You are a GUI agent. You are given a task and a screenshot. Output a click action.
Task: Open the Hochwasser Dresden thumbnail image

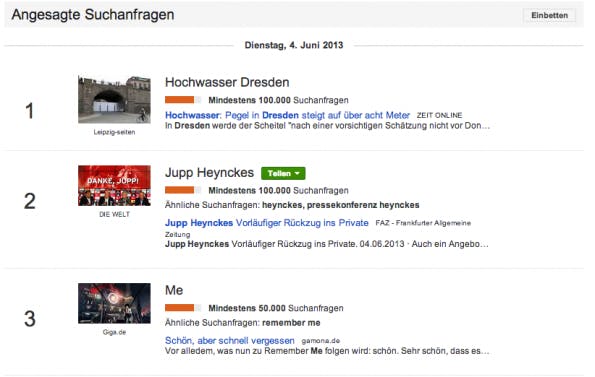coord(114,99)
